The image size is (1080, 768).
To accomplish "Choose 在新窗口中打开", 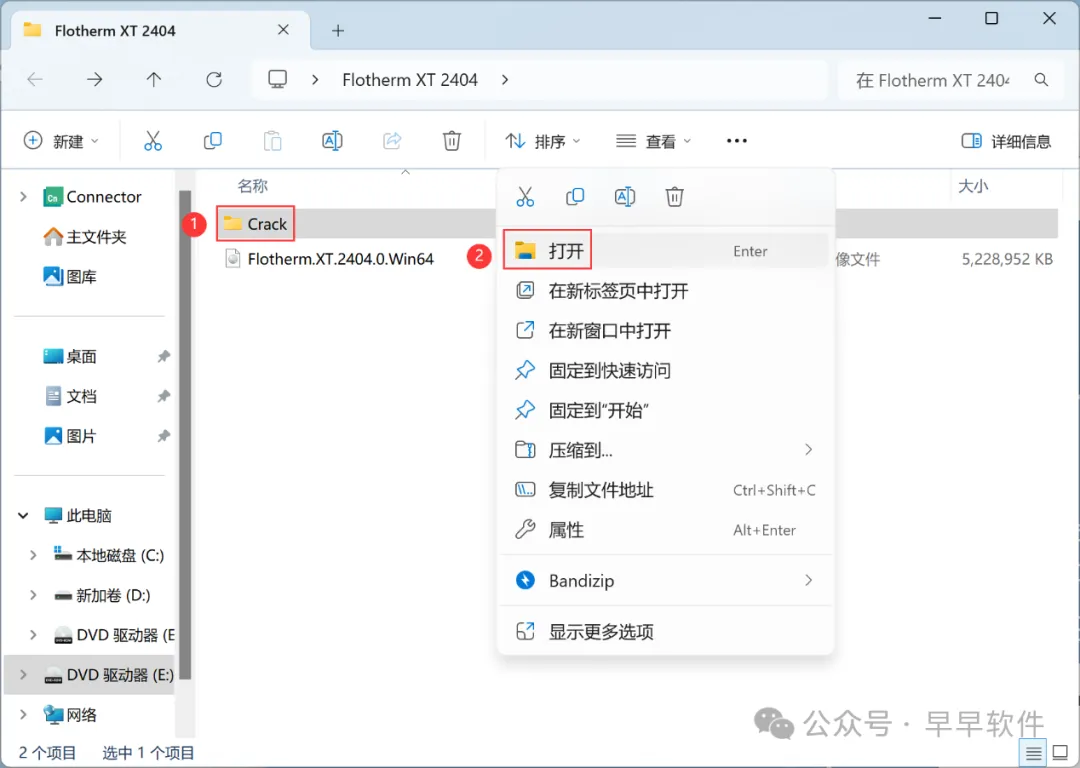I will (665, 331).
